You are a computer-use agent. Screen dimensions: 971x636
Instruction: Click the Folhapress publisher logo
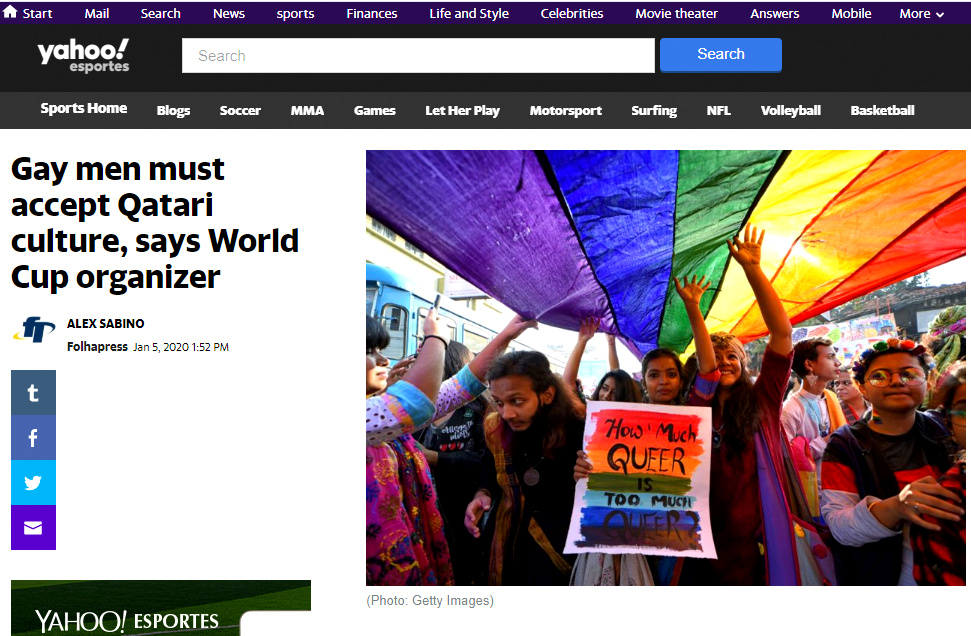tap(34, 331)
